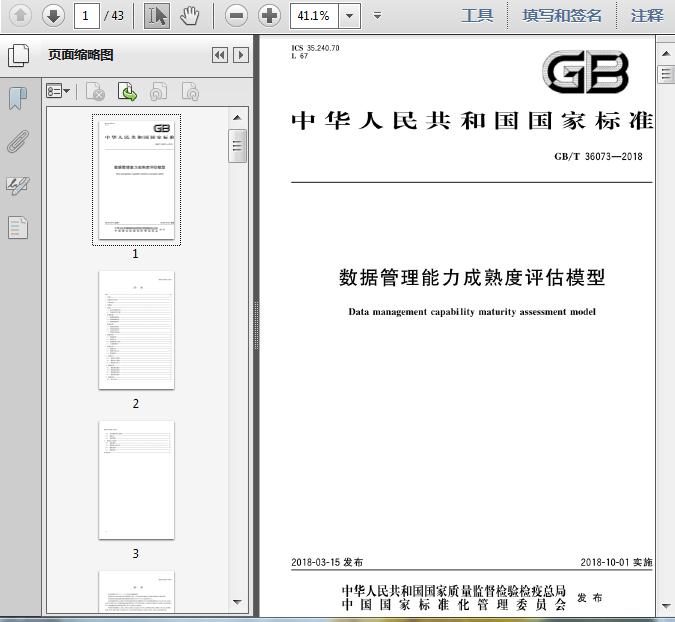Click the effective date 2018-10-01 实施
This screenshot has width=675, height=622.
click(x=616, y=562)
